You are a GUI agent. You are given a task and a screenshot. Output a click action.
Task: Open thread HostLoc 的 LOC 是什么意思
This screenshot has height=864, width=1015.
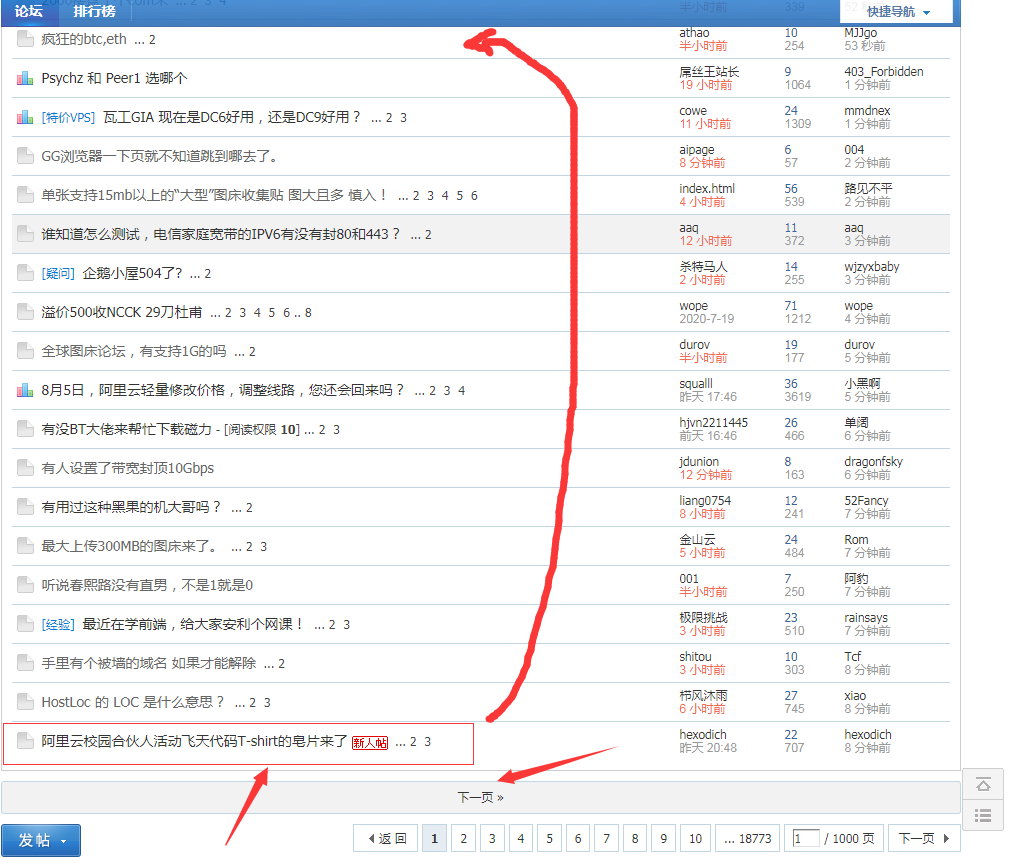pyautogui.click(x=133, y=702)
